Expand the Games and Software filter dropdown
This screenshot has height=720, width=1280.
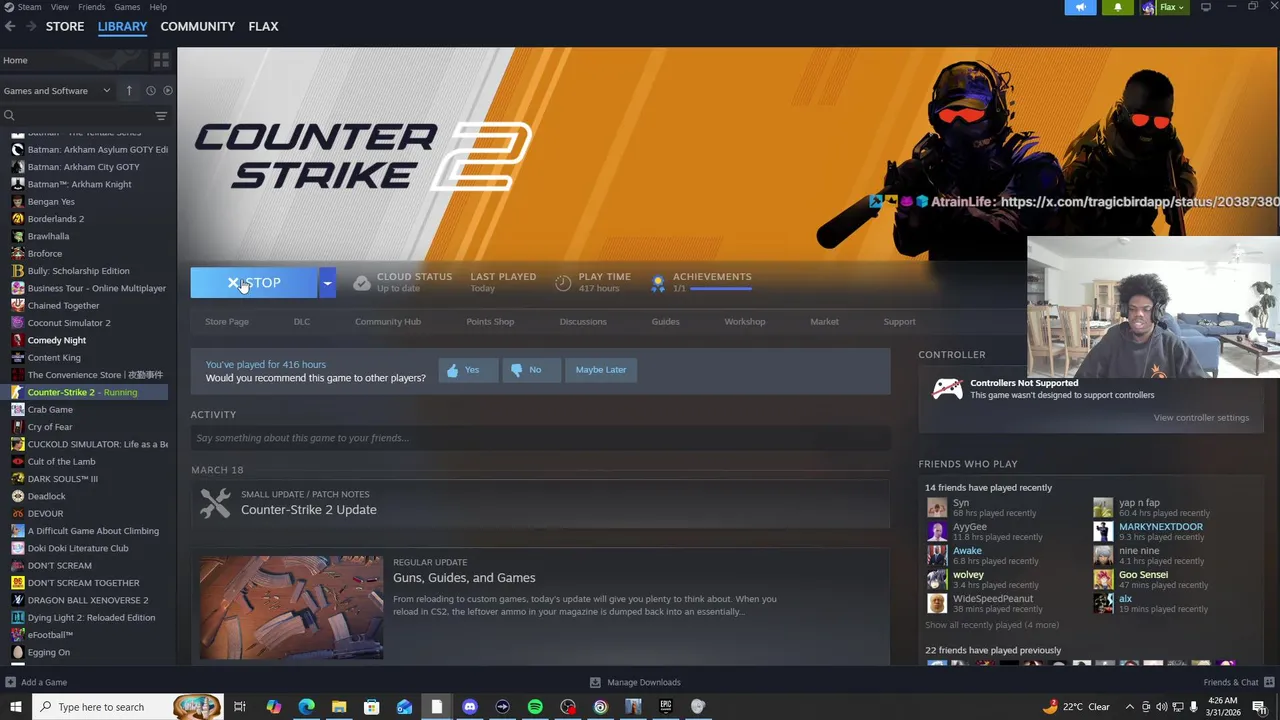[x=56, y=90]
